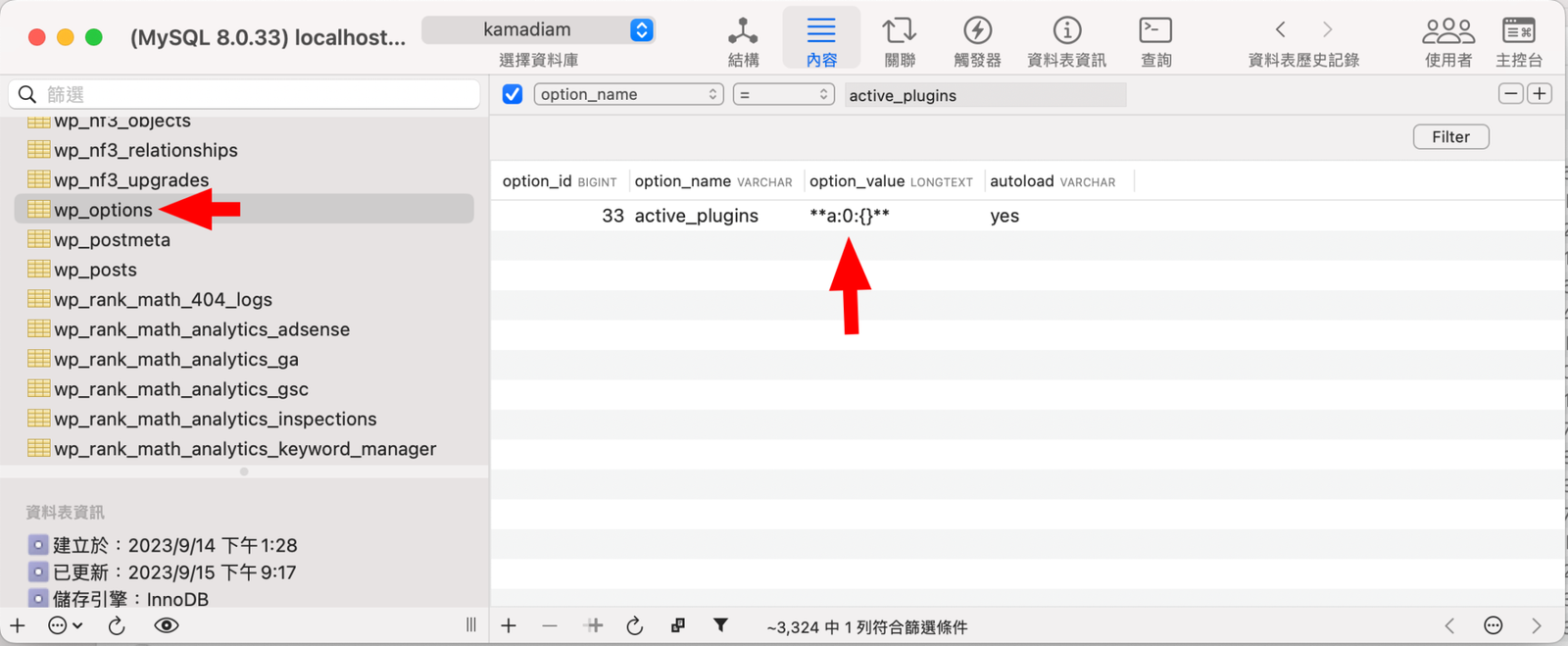
Task: Open the 結構 structure view
Action: tap(743, 42)
